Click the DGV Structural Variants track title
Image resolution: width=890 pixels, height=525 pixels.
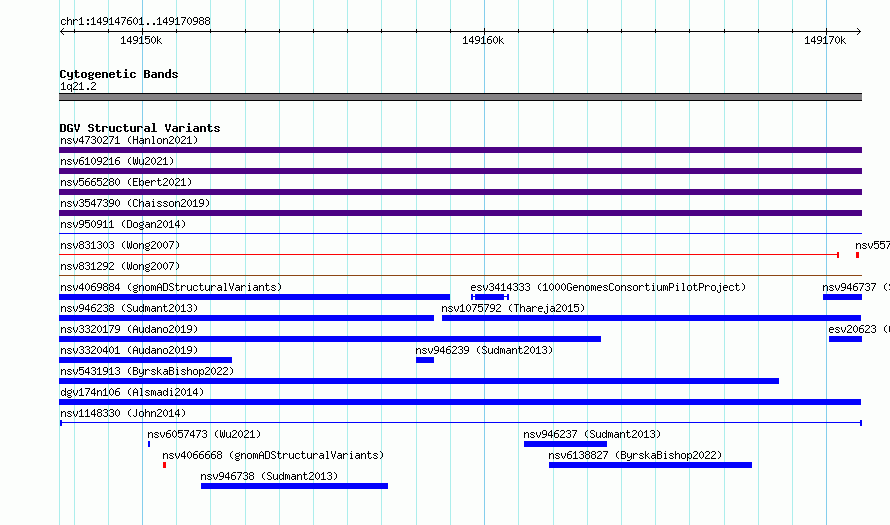click(140, 128)
